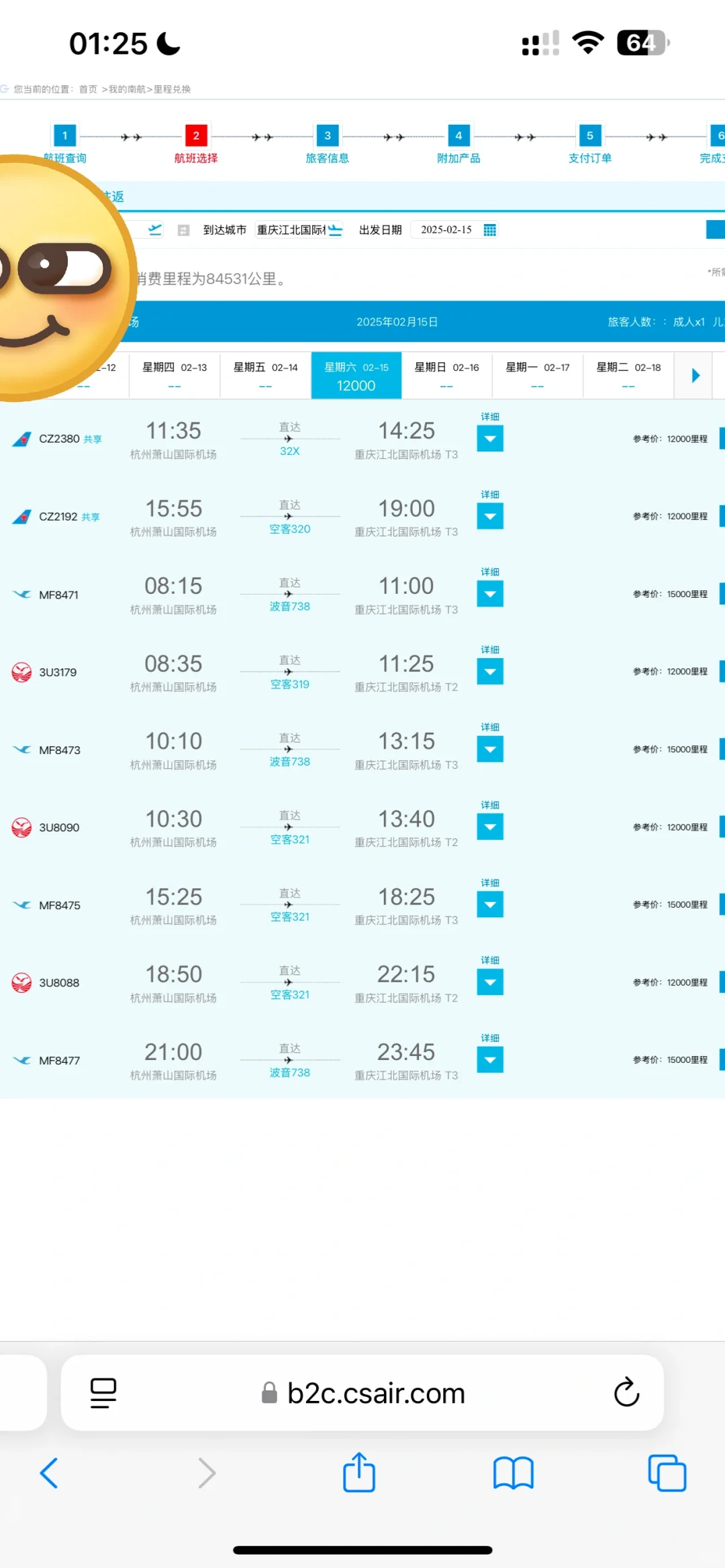Click the arrival plane icon beside 重庆江北国际

click(x=335, y=230)
